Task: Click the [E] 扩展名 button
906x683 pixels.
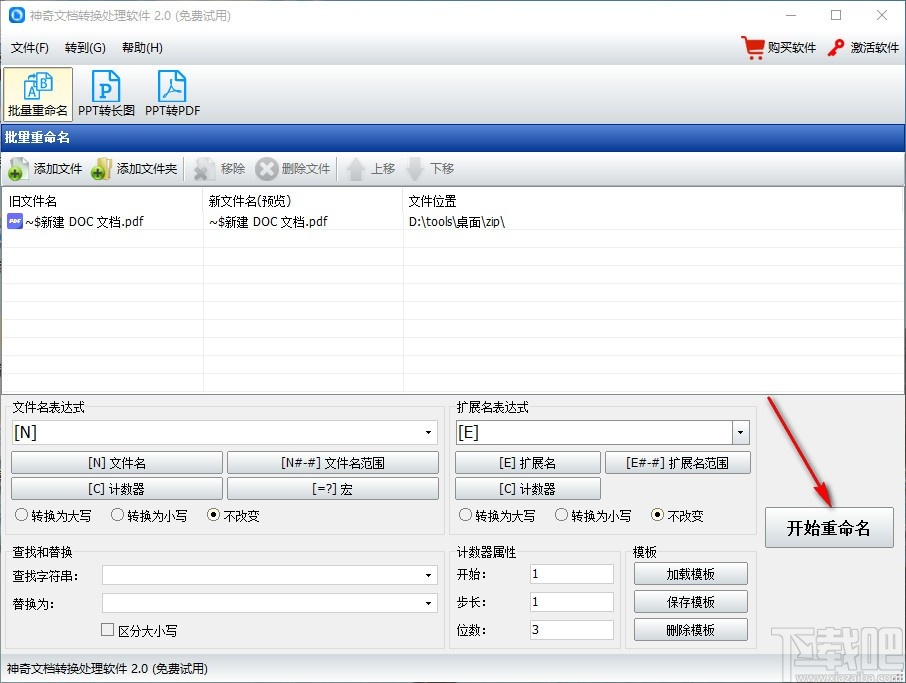Action: (x=528, y=463)
